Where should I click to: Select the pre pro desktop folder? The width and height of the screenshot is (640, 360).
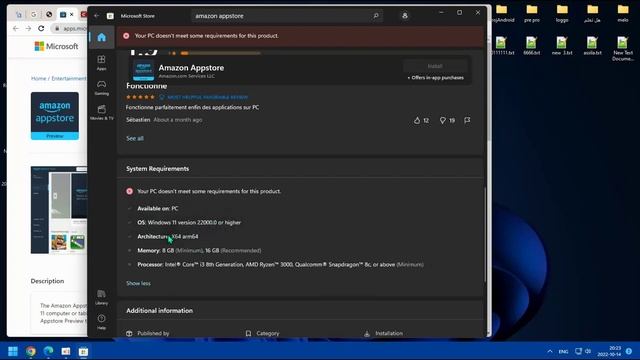click(532, 13)
